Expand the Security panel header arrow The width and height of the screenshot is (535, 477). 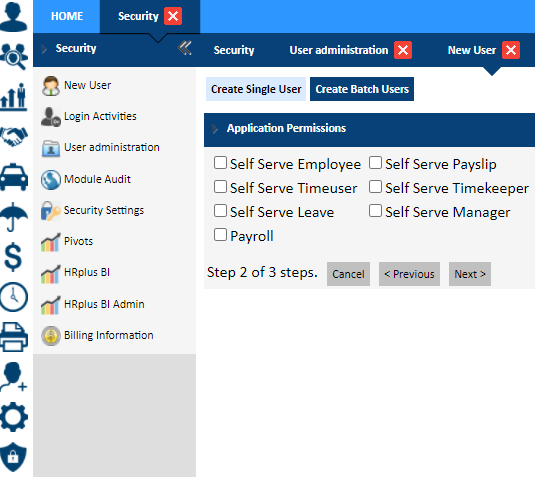tap(44, 49)
